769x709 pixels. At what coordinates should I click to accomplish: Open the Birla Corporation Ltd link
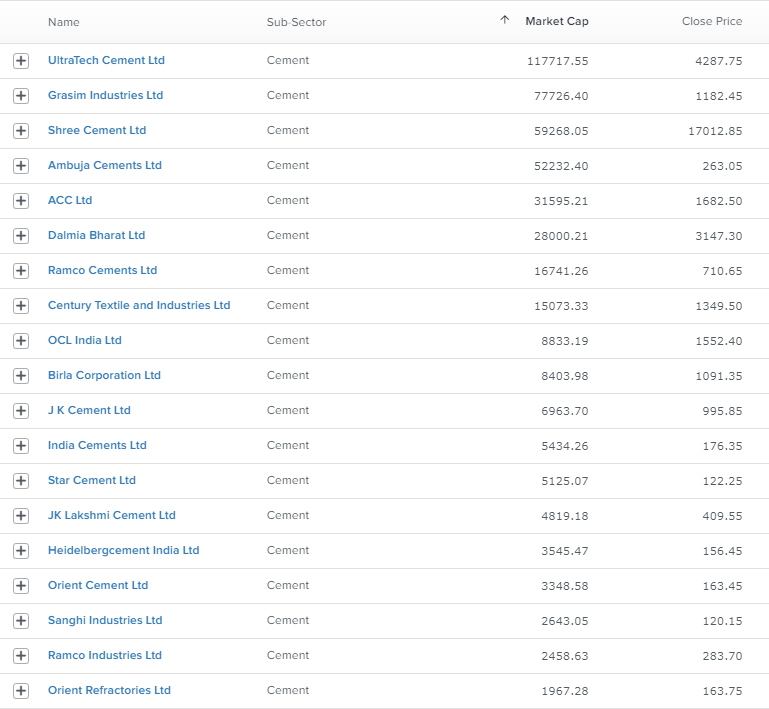(104, 376)
